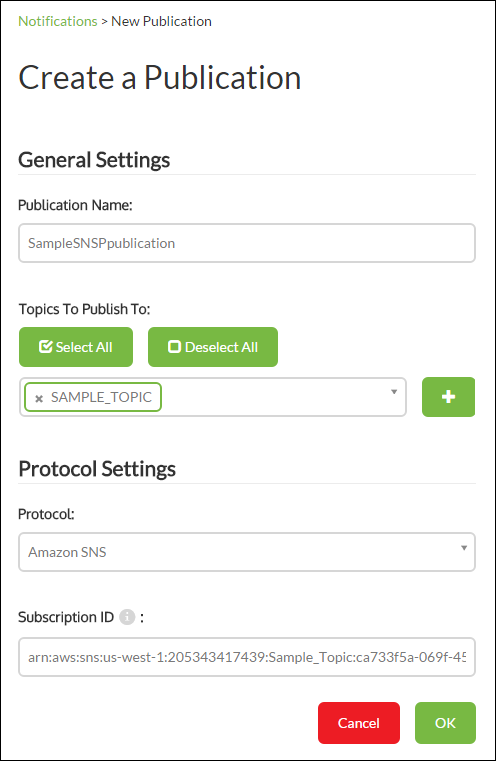Click the Deselect All button
The width and height of the screenshot is (496, 761).
coord(213,347)
